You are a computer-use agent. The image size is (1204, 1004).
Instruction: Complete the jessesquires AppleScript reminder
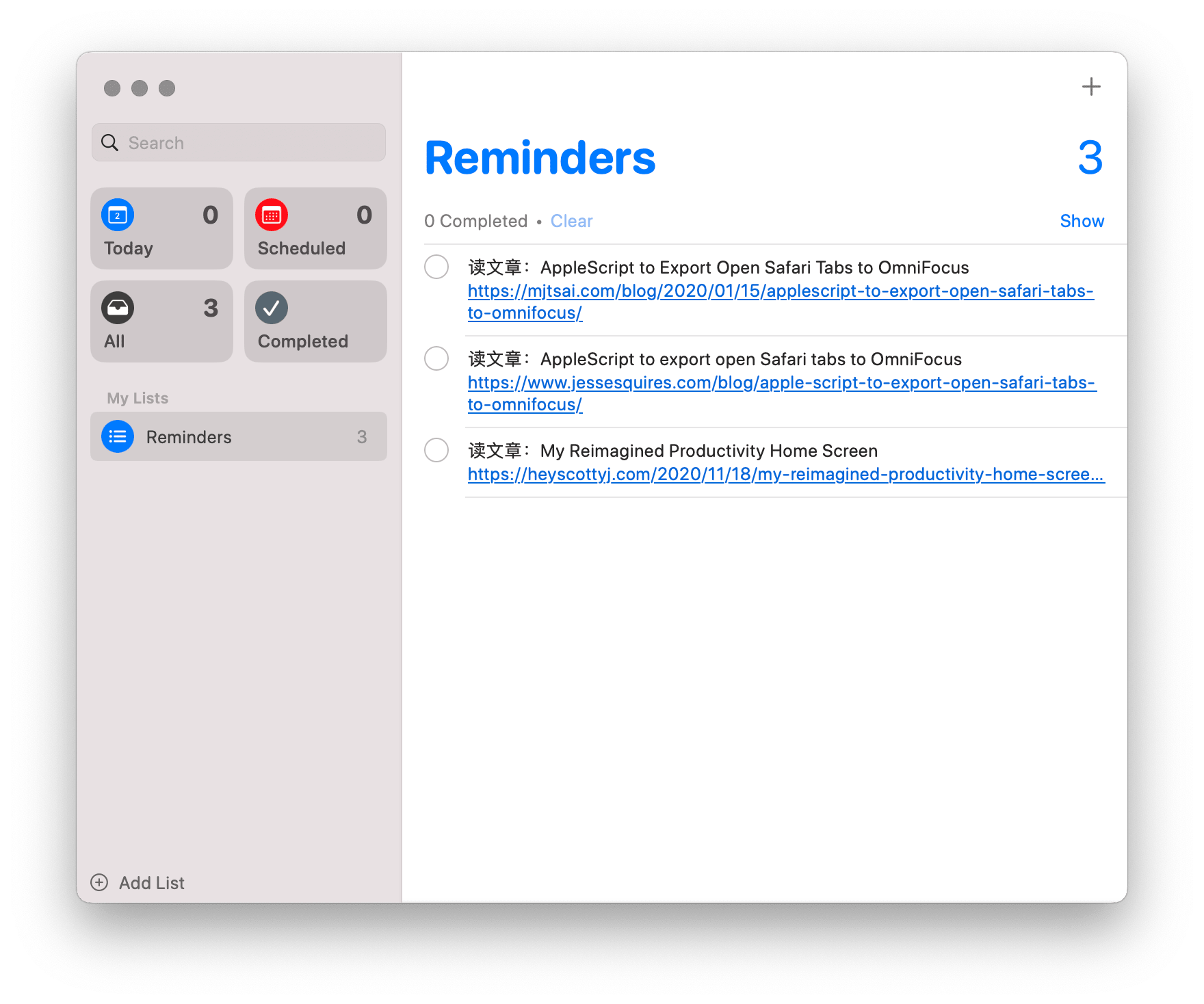coord(436,358)
